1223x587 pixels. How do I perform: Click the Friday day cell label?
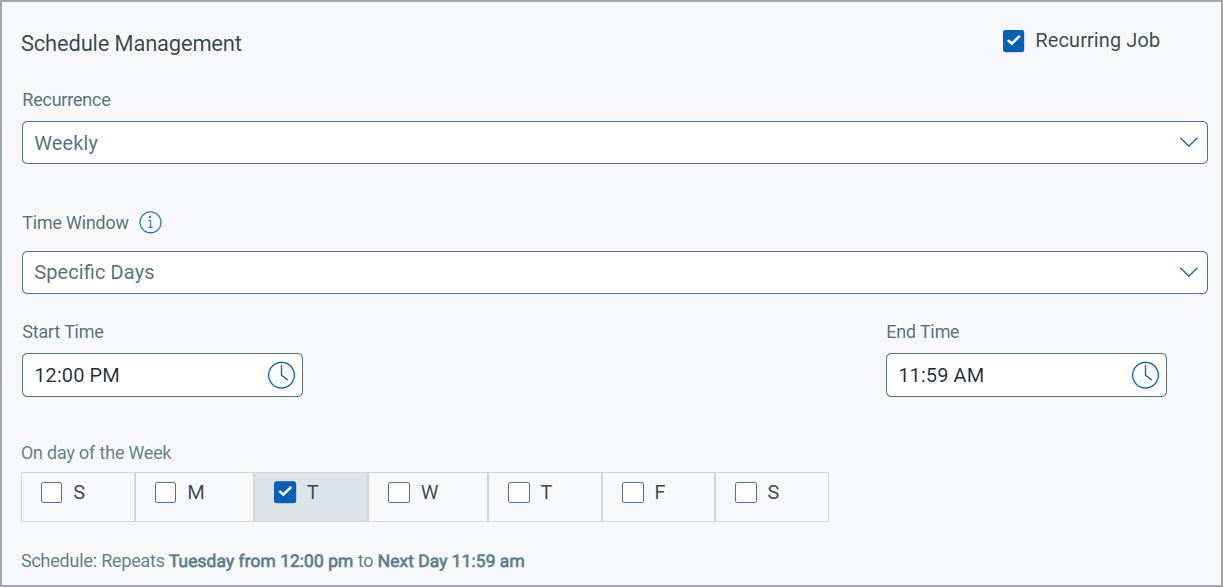659,492
